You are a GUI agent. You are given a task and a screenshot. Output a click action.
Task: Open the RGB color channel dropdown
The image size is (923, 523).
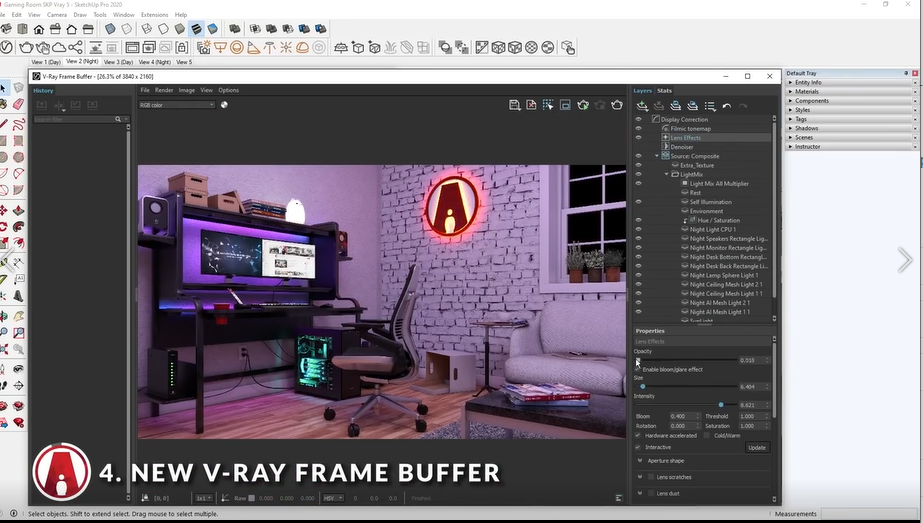[x=177, y=105]
